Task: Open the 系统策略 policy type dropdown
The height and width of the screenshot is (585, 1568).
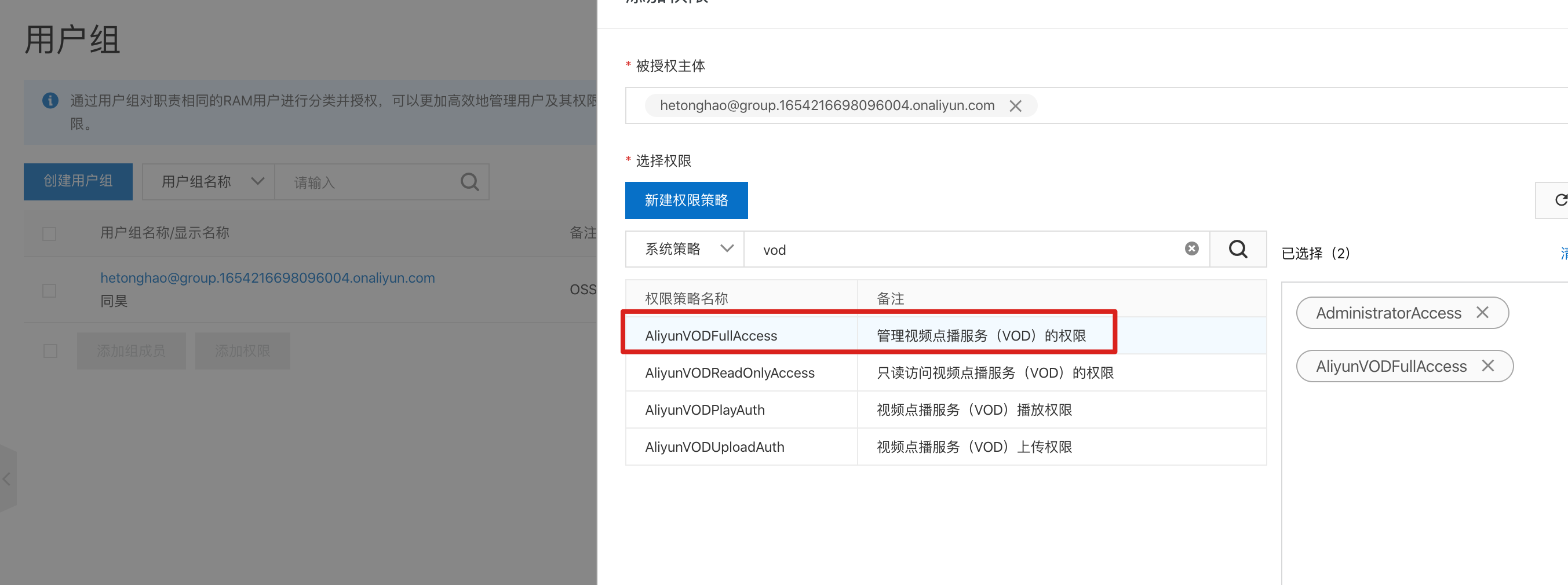Action: 684,248
